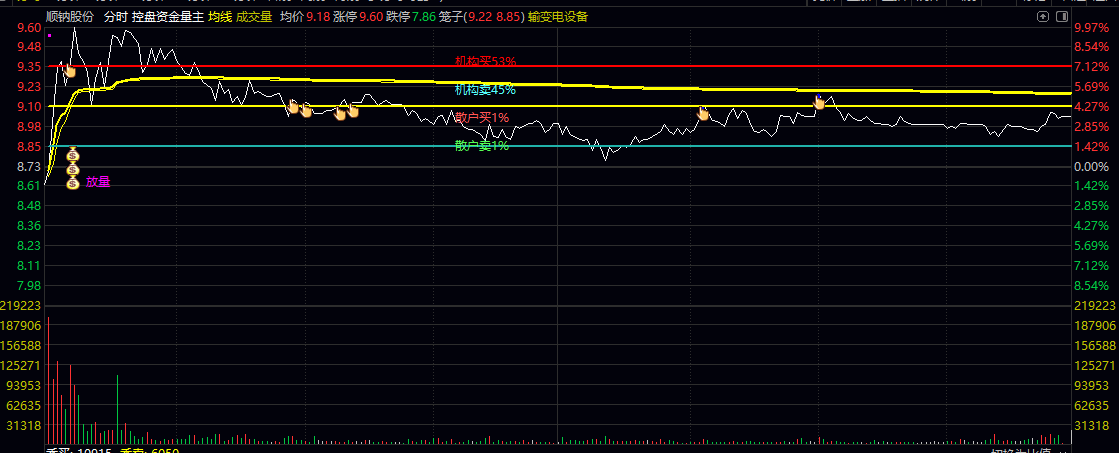Click the 9.35 price axis label

(29, 67)
